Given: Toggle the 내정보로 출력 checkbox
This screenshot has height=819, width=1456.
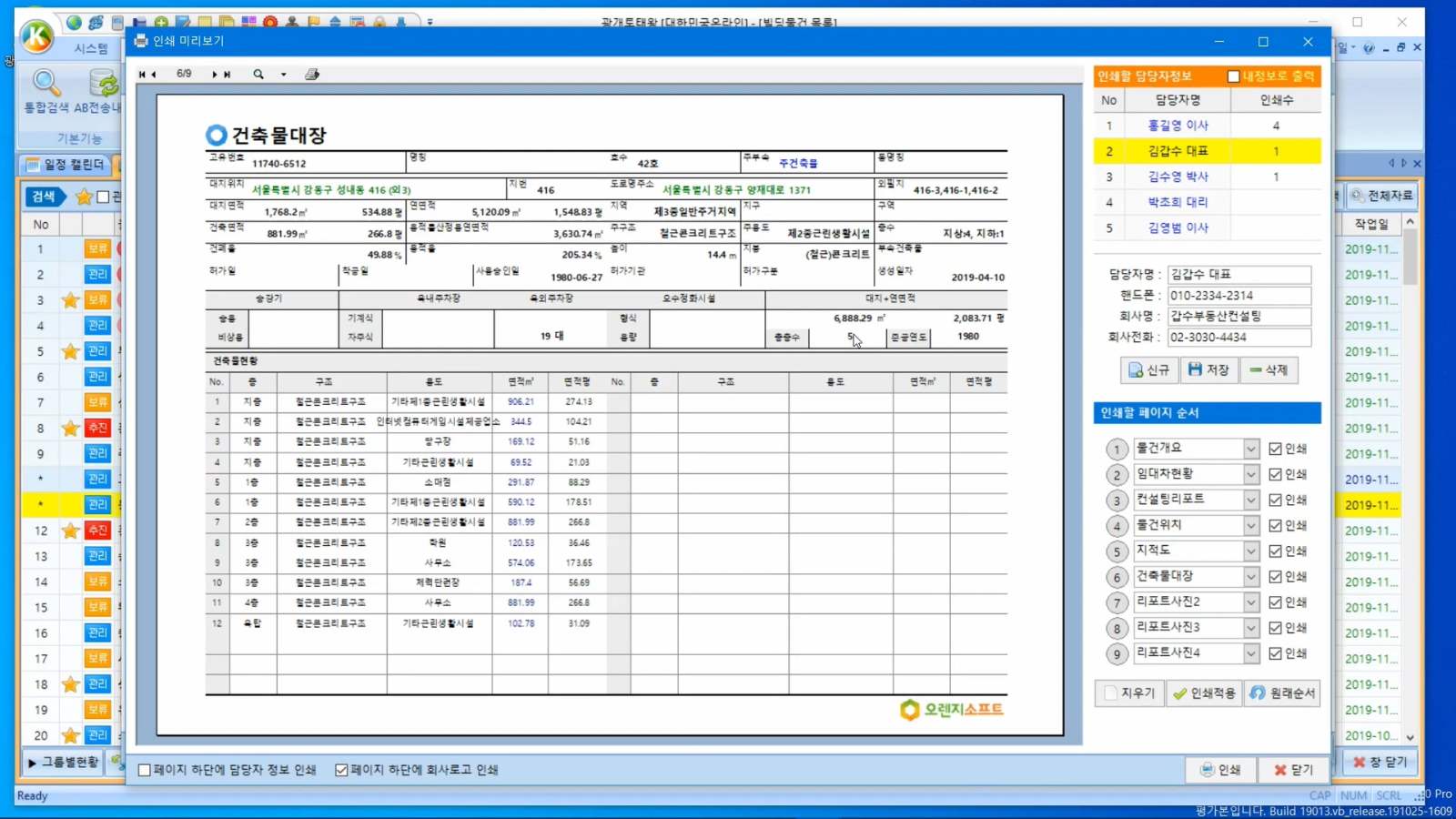Looking at the screenshot, I should tap(1233, 76).
